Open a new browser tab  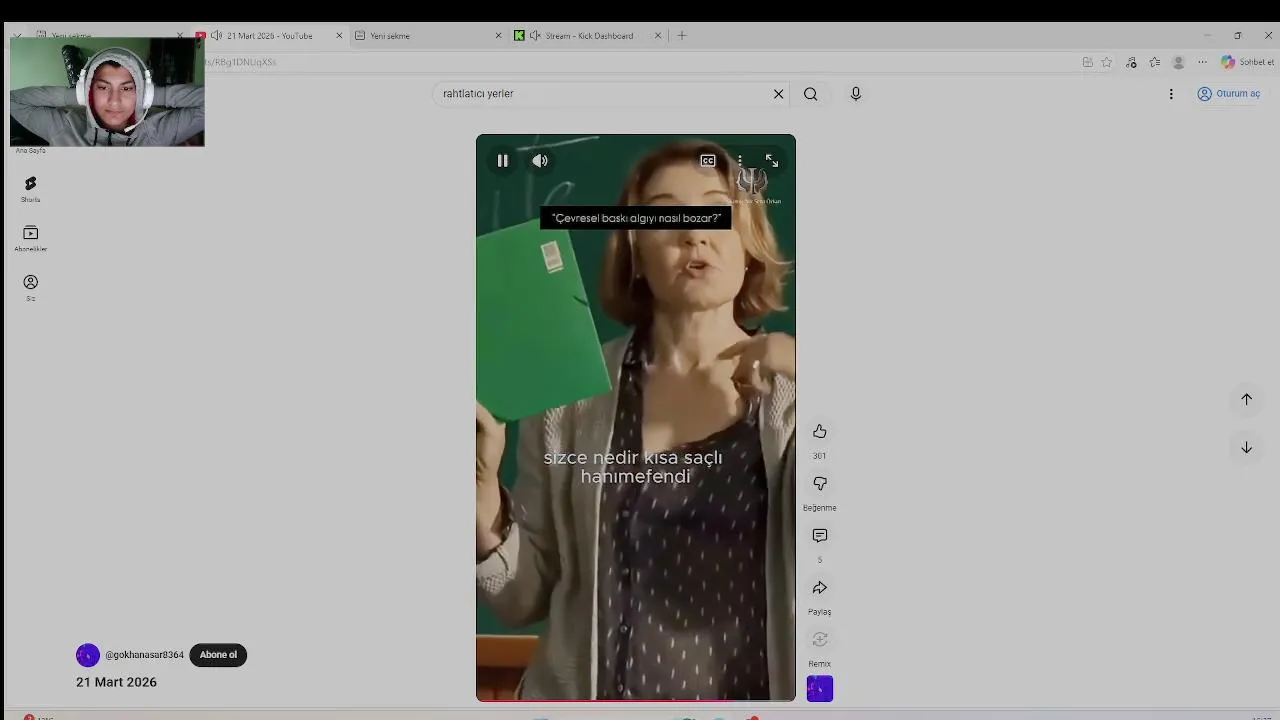click(682, 36)
